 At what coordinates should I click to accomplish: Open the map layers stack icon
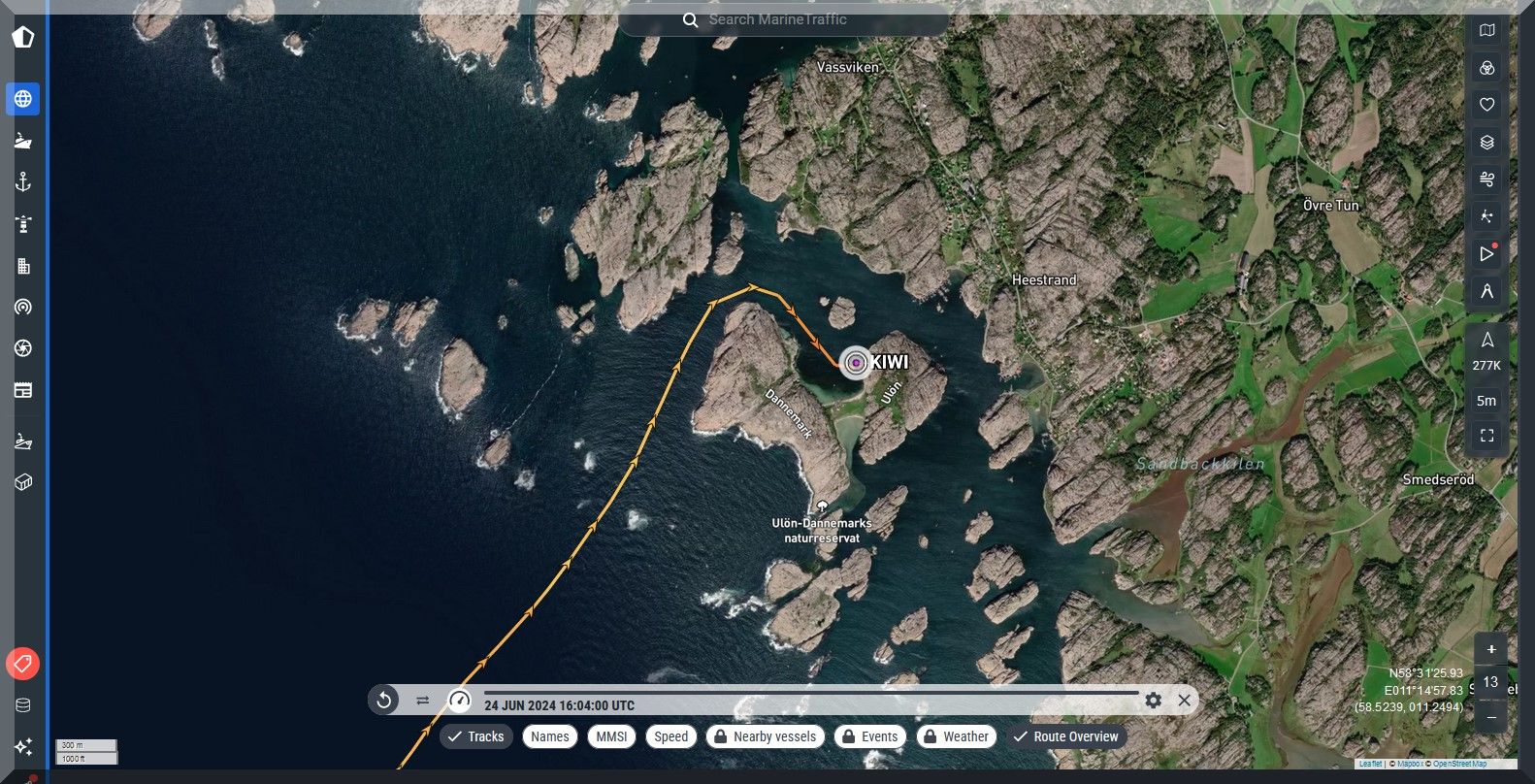point(1486,143)
